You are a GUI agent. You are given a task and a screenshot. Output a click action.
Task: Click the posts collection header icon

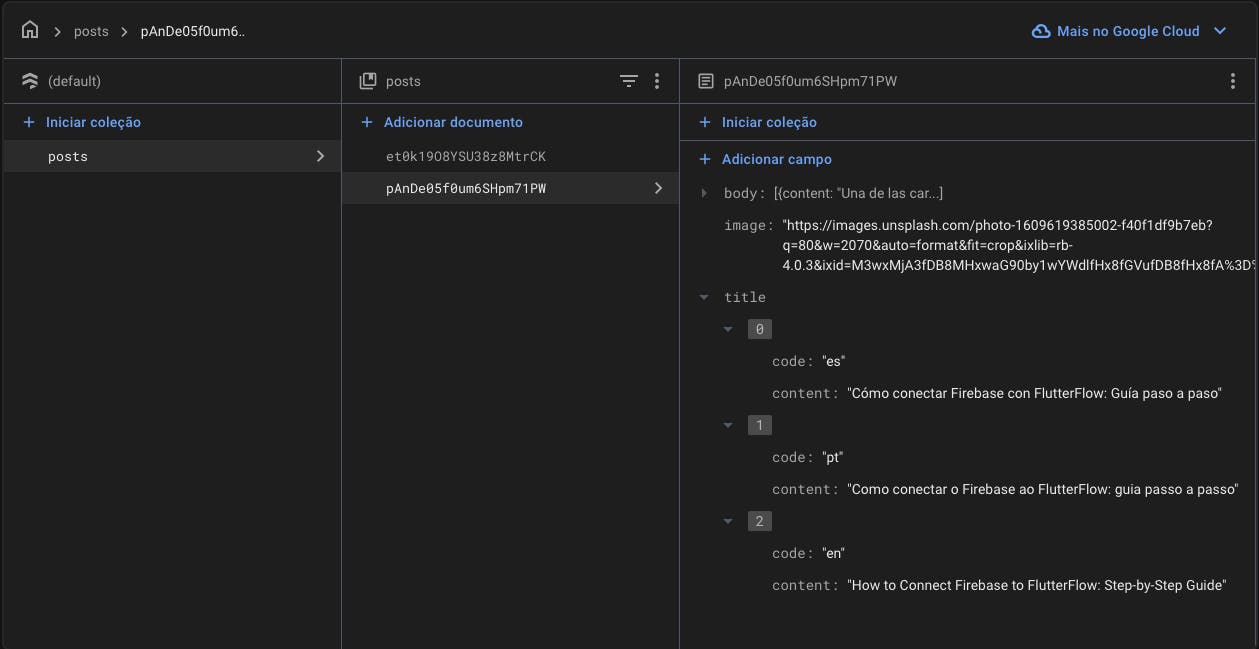[368, 81]
